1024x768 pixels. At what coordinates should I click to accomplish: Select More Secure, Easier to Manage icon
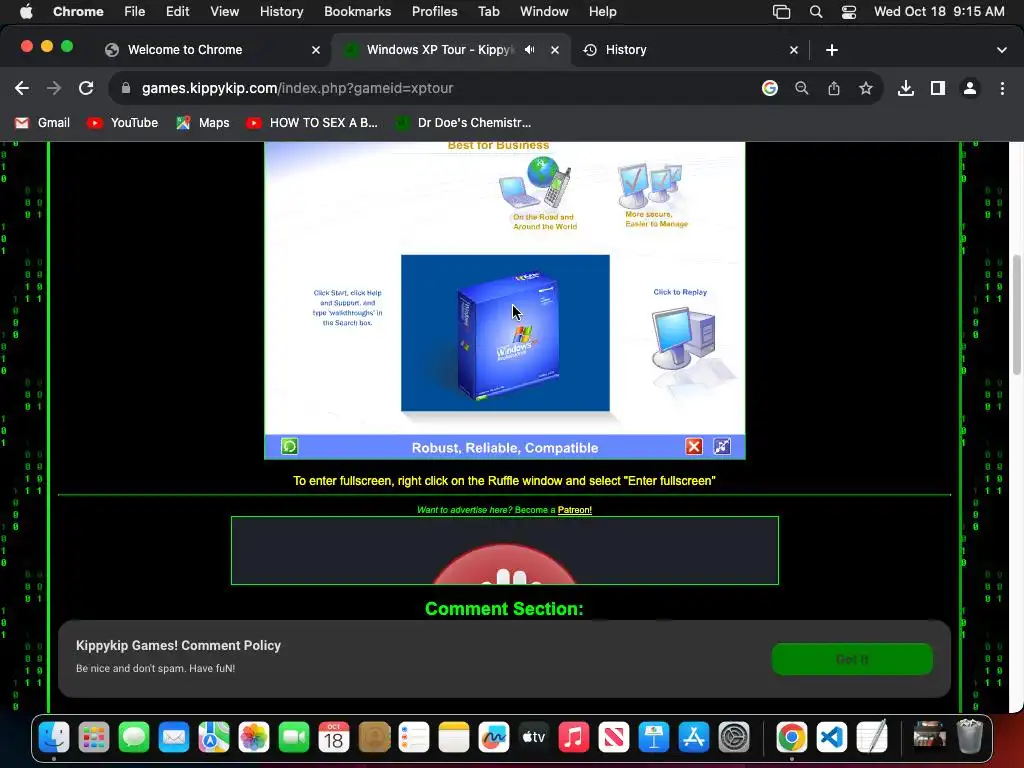[x=650, y=184]
